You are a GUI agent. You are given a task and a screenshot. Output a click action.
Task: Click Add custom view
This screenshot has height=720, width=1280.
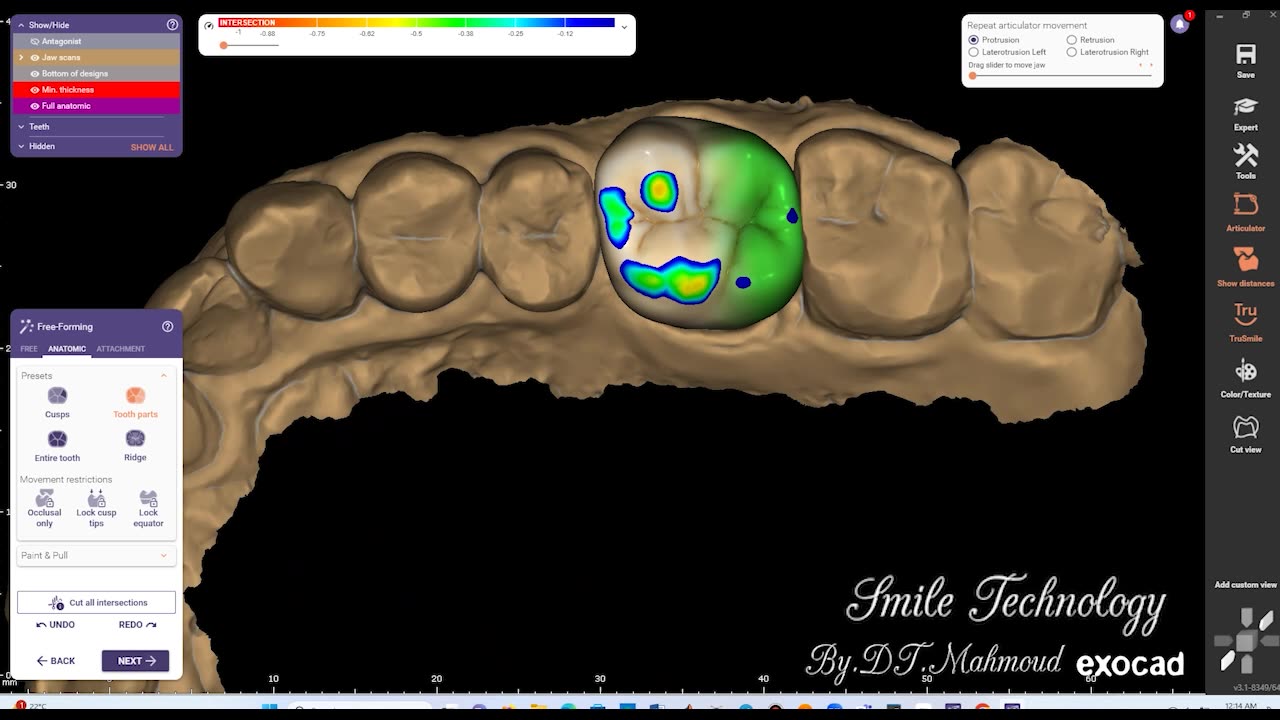point(1245,585)
